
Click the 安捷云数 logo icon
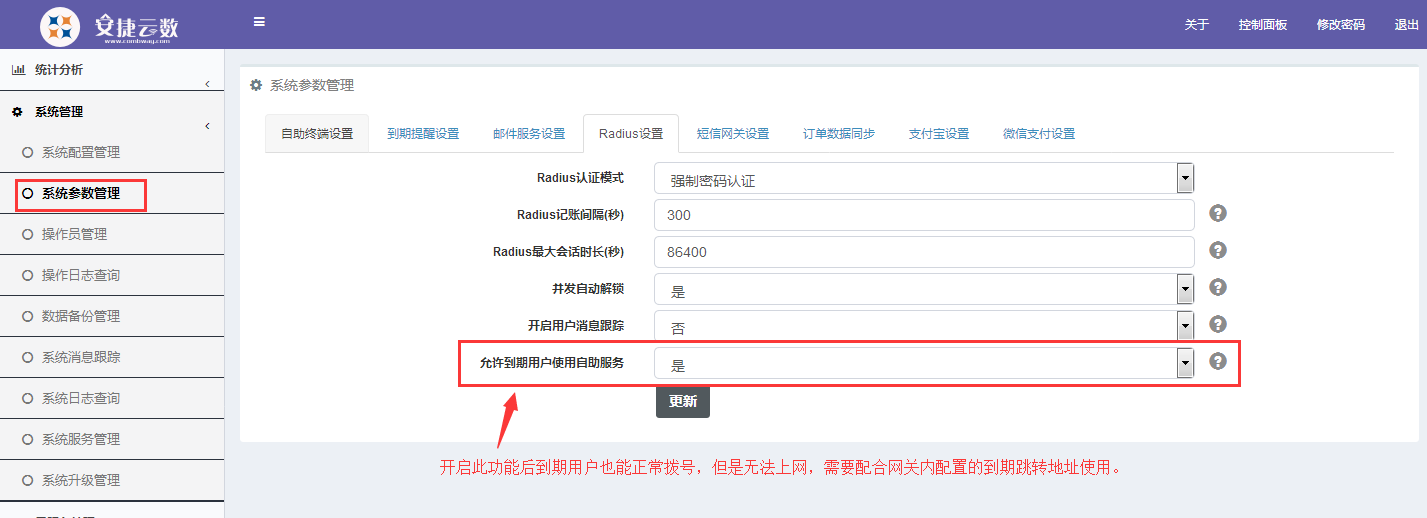point(60,25)
